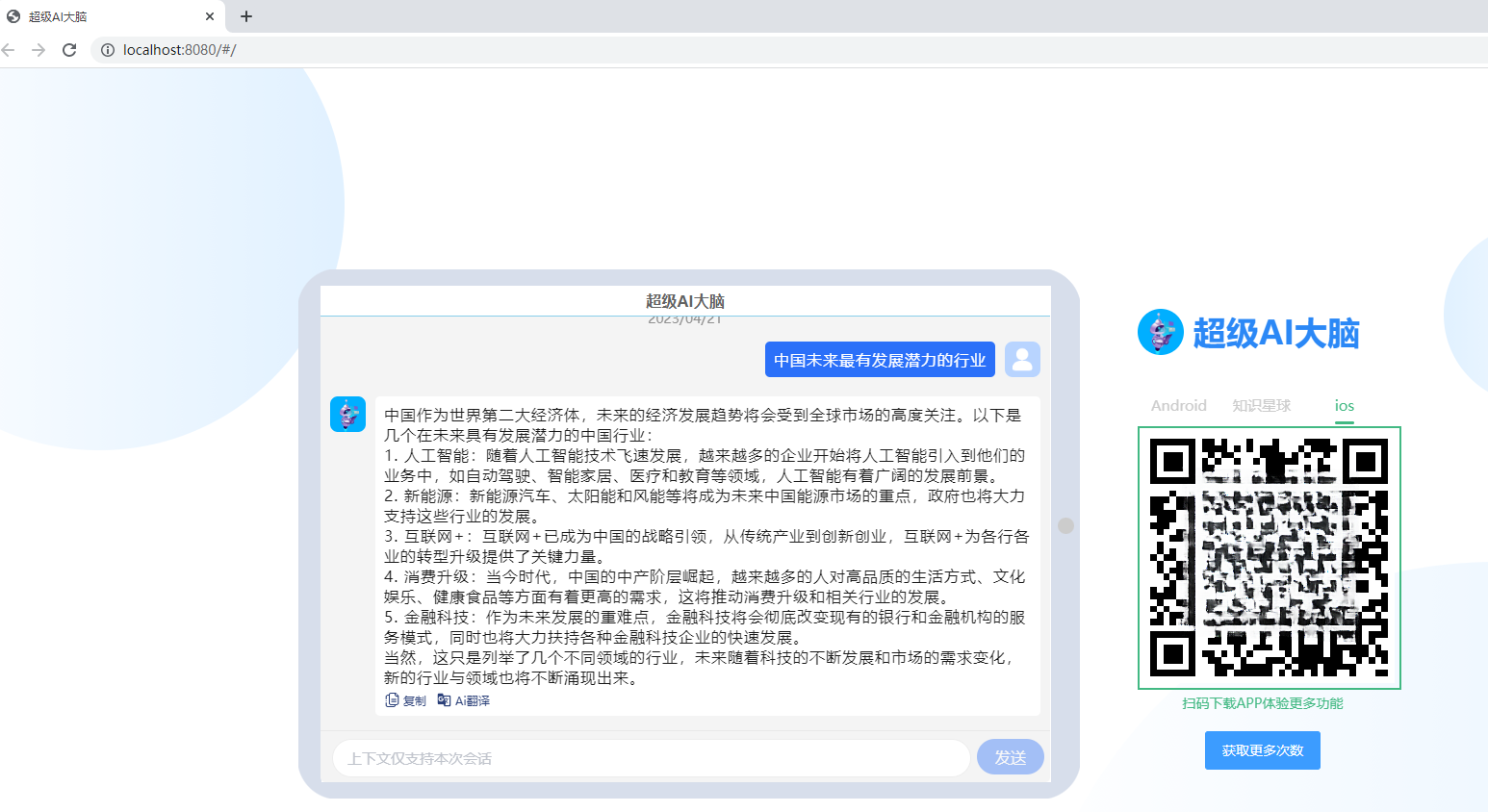Click the 超级AI大脑 logo icon in the sidebar
This screenshot has height=812, width=1488.
point(1160,332)
